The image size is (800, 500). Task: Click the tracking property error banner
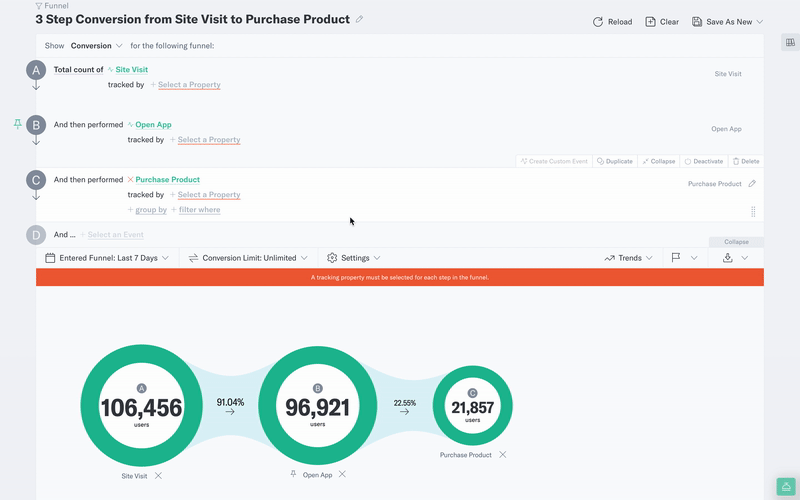[x=400, y=278]
